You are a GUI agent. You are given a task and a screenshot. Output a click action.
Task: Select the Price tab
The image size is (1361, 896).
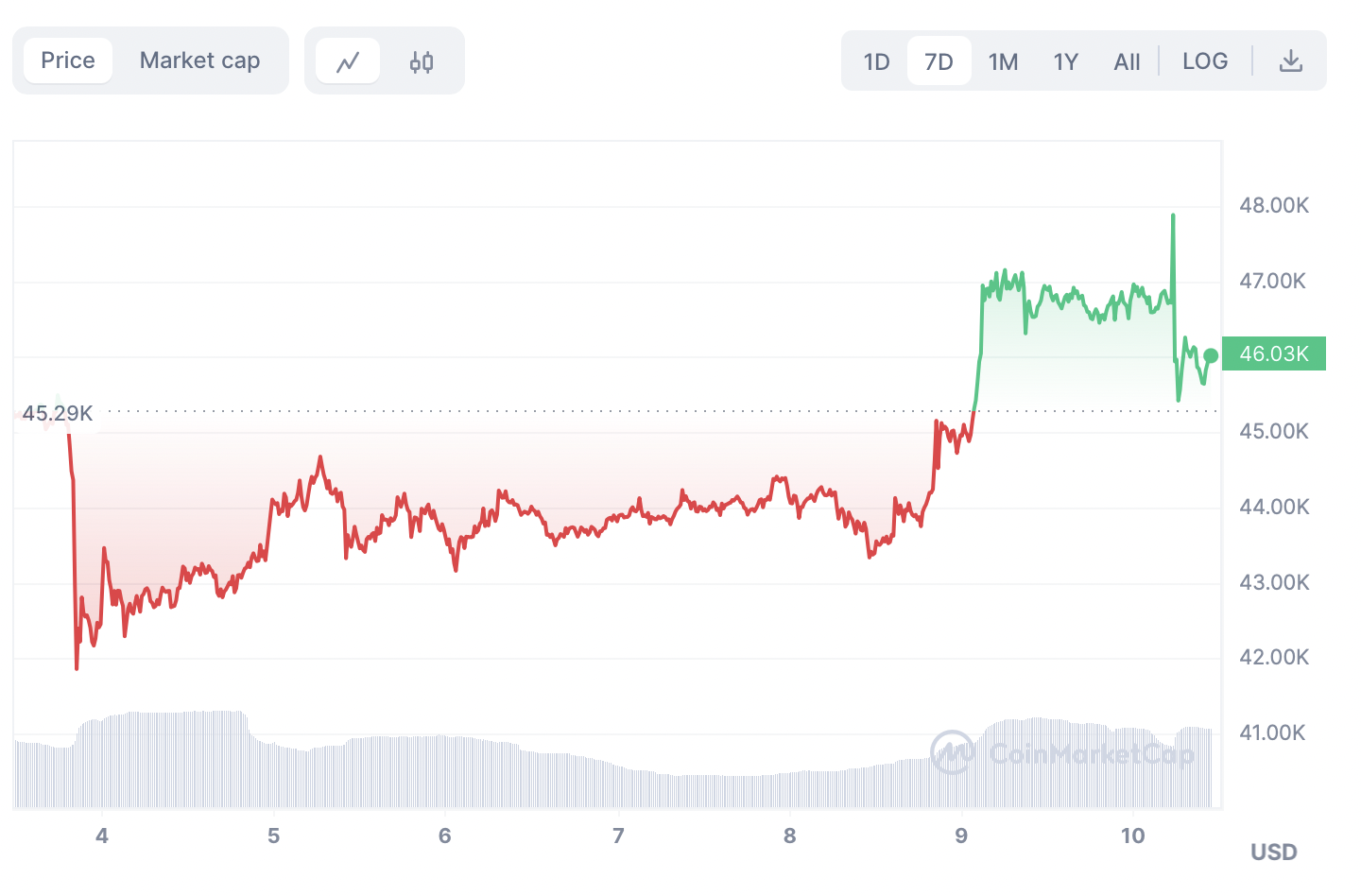(68, 60)
